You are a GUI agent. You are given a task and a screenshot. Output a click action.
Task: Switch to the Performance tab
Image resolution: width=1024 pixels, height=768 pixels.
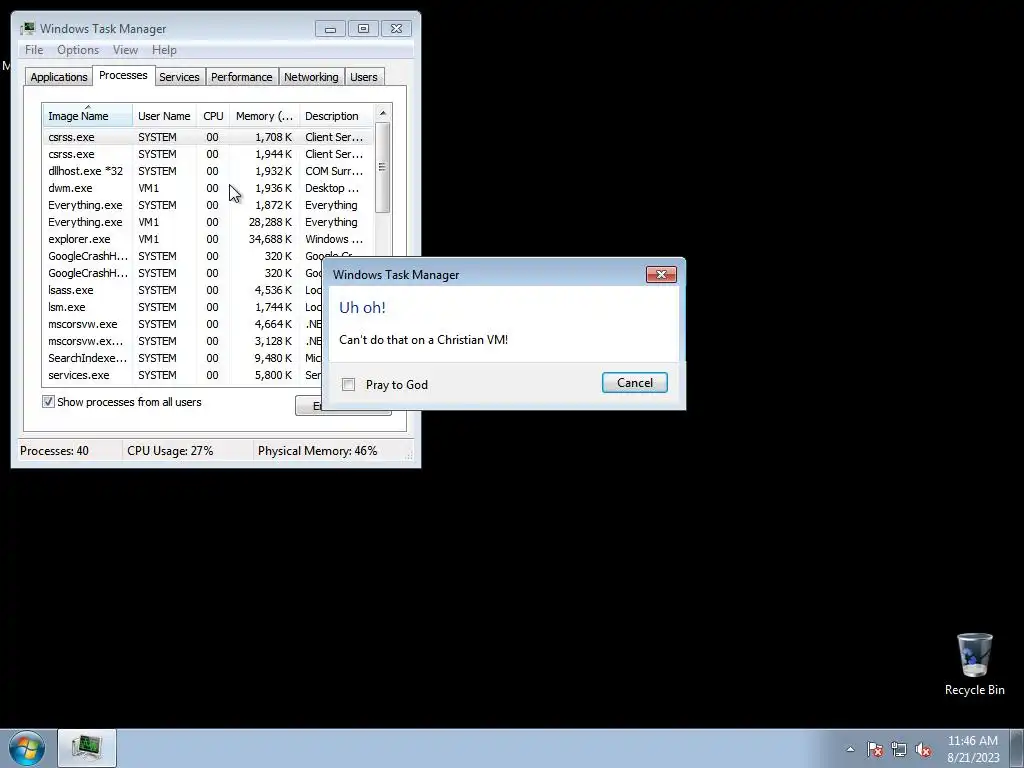point(242,77)
